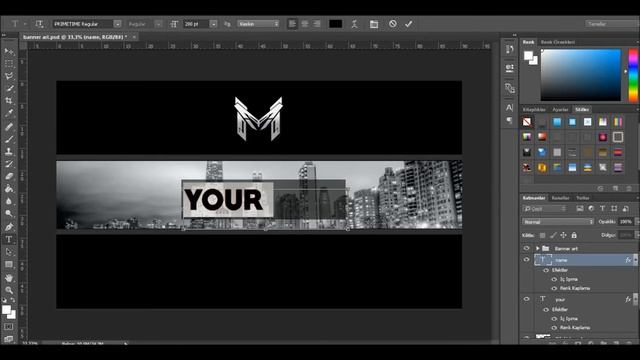Open the anti-aliasing method dropdown

click(258, 24)
